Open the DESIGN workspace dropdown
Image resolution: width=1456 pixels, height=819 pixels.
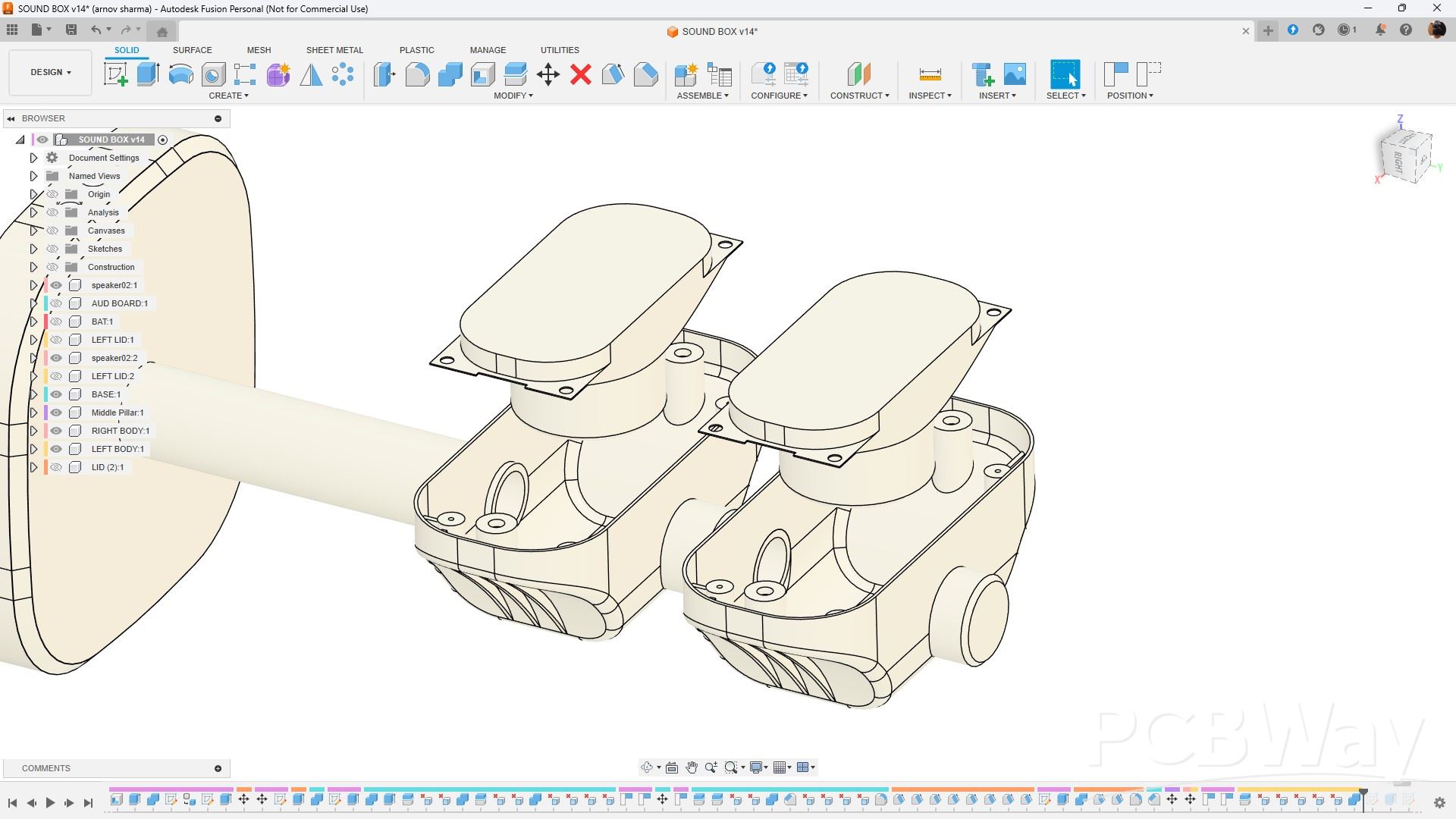tap(51, 72)
